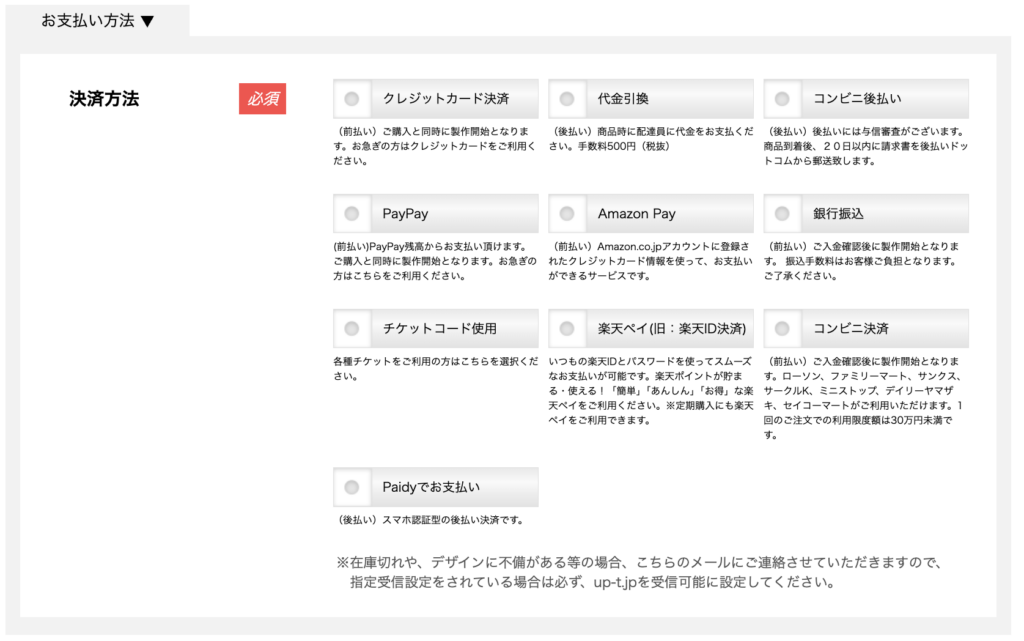Select Amazon Pay radio option
The image size is (1024, 641).
click(x=567, y=214)
